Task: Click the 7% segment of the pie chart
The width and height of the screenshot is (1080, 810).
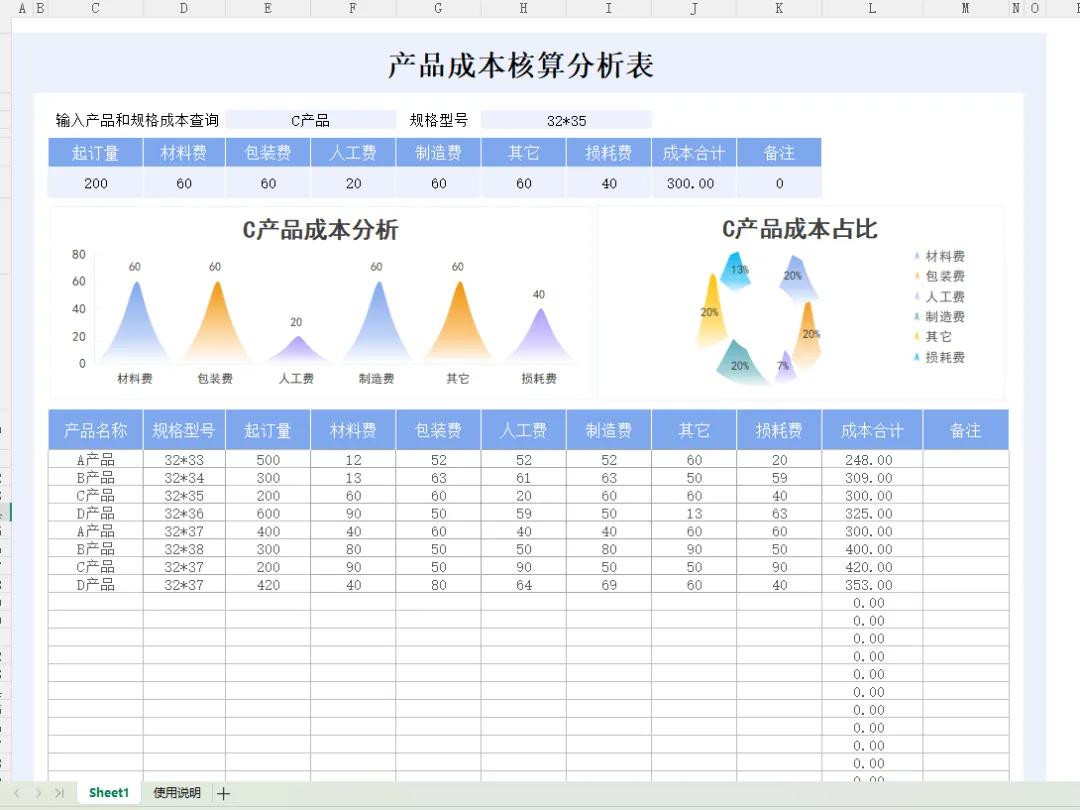Action: [785, 366]
